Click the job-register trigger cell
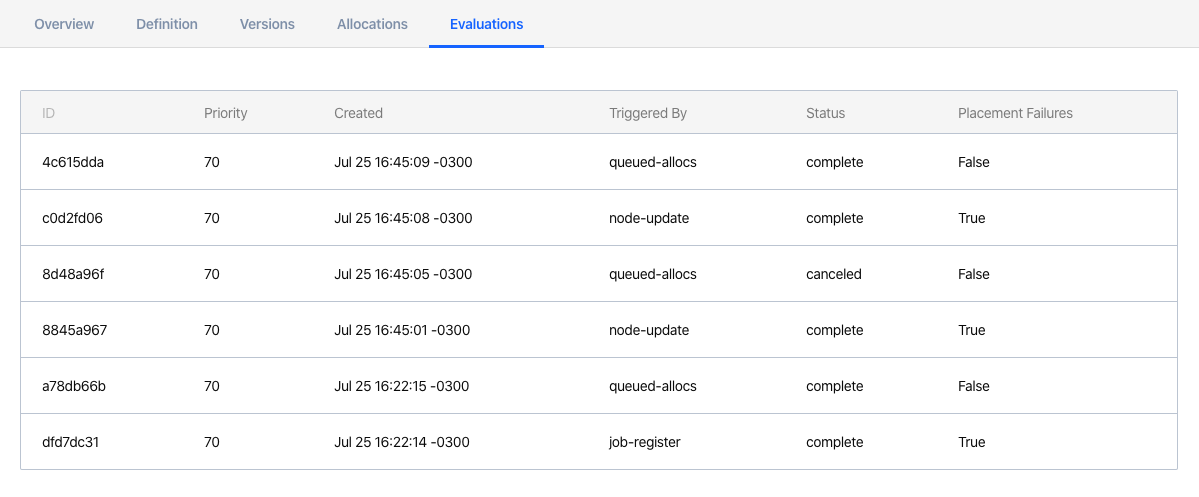 coord(645,442)
